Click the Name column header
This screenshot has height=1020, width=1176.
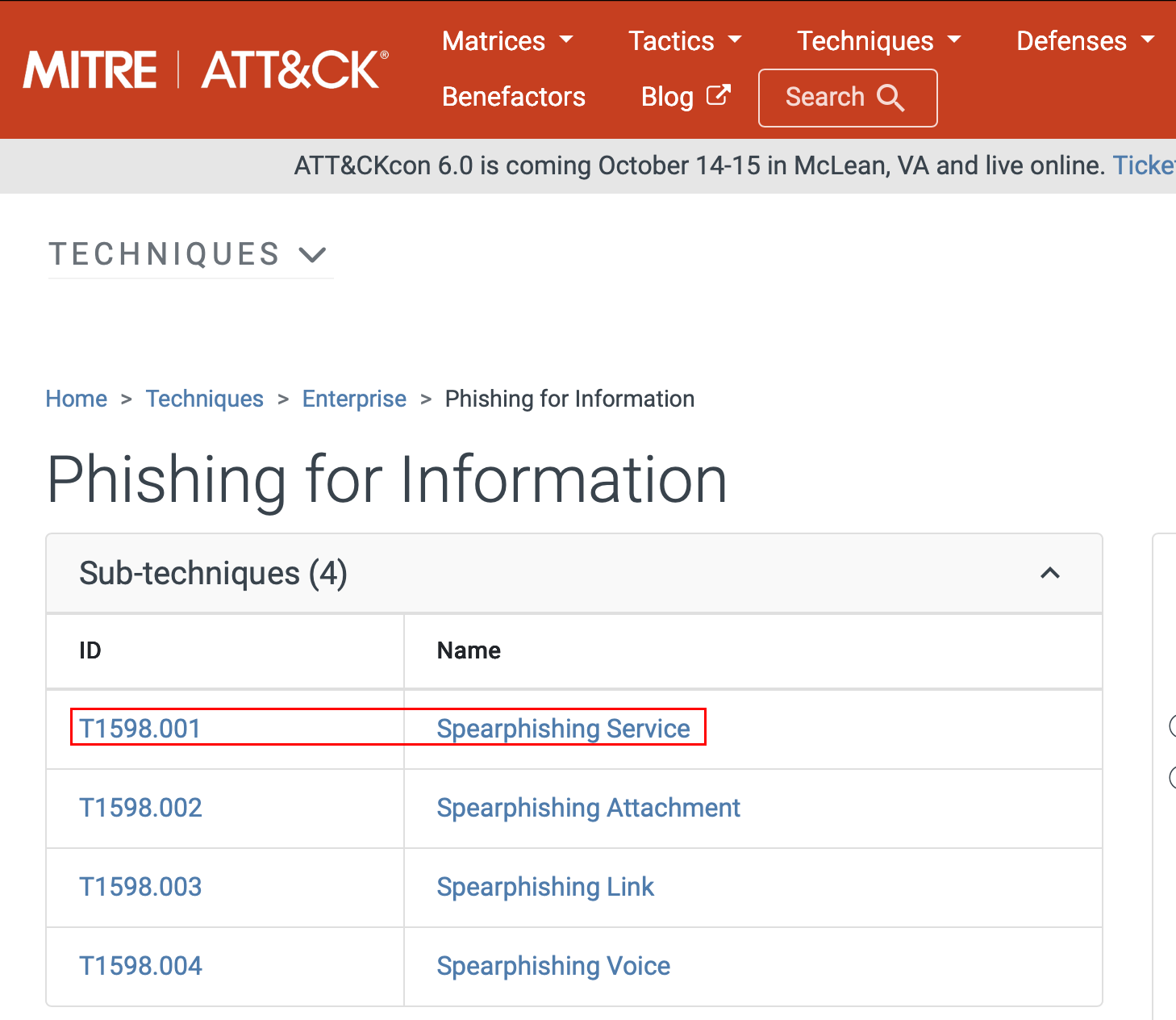(469, 650)
